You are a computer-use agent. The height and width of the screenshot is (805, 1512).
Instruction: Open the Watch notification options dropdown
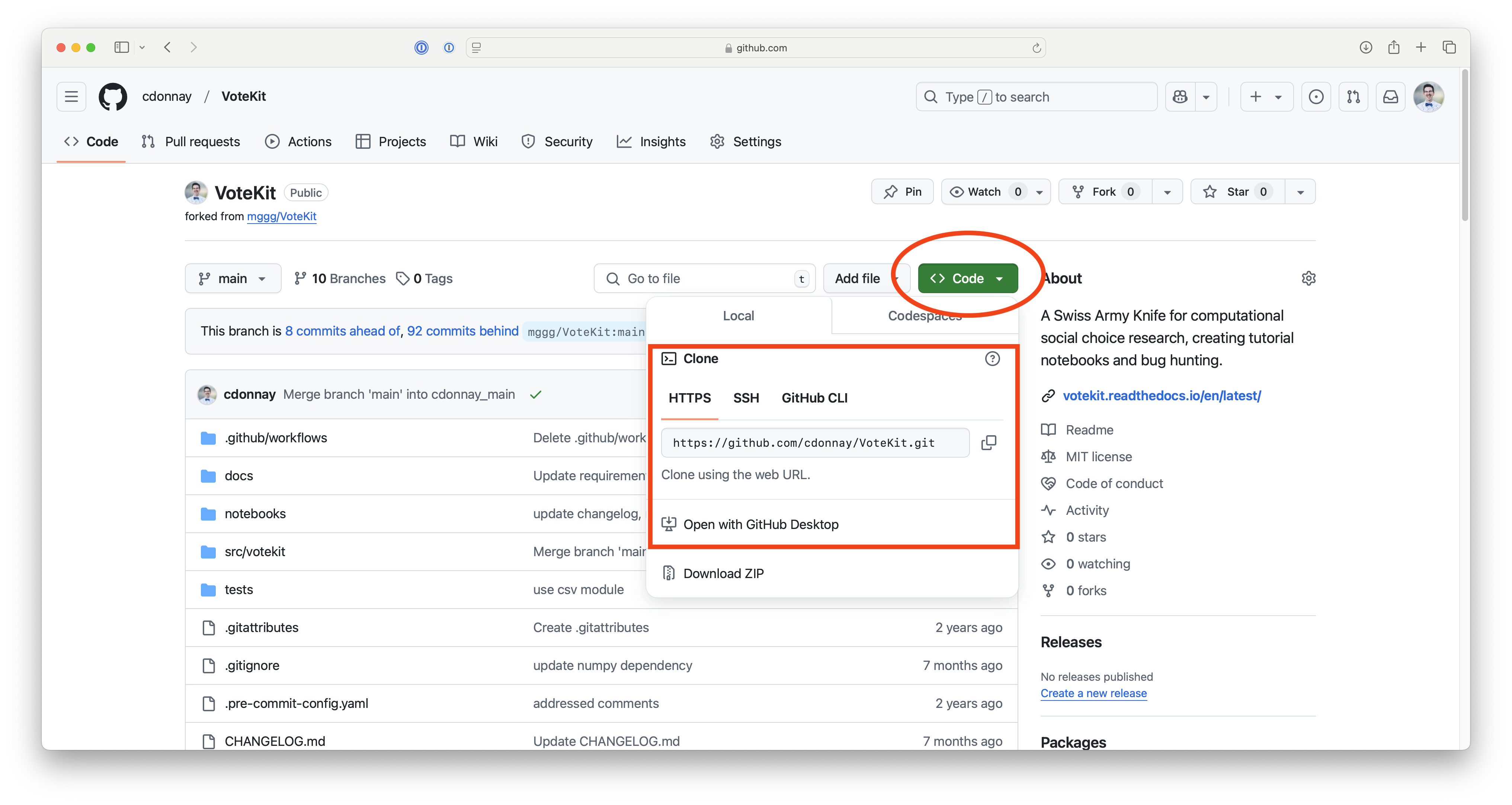tap(1039, 192)
